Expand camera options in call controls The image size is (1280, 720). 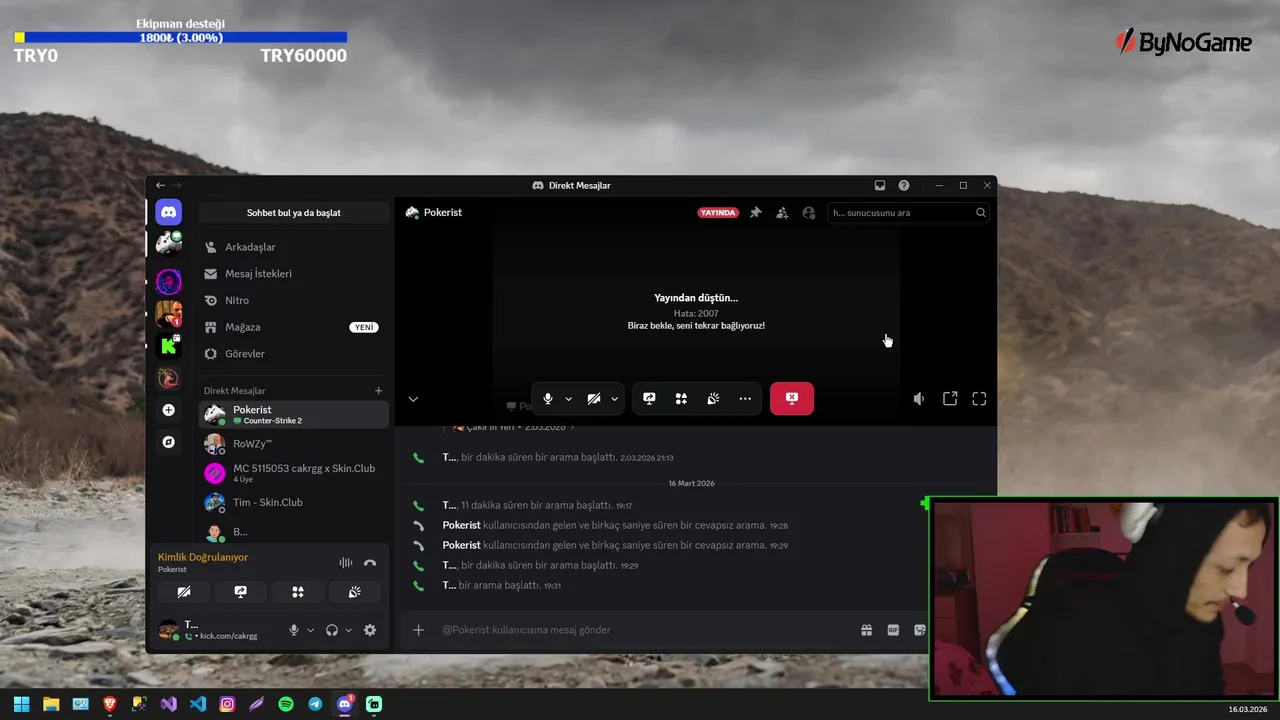point(614,399)
